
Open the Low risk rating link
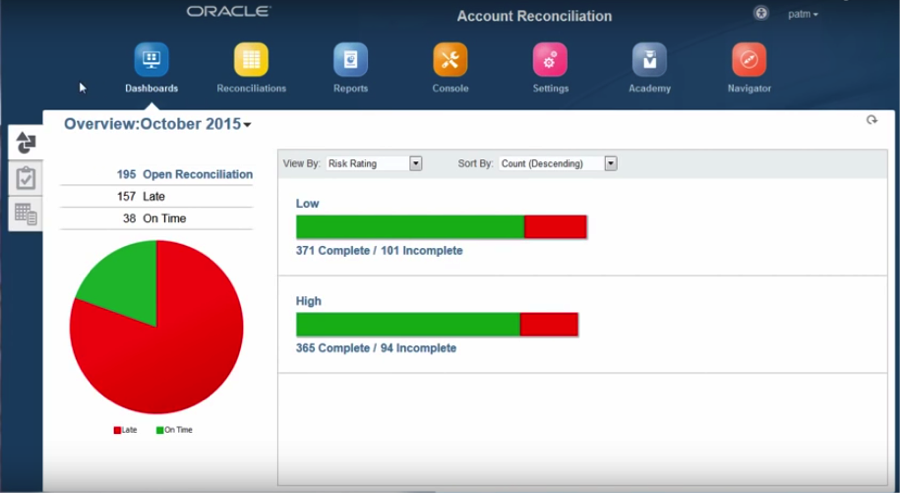click(307, 204)
